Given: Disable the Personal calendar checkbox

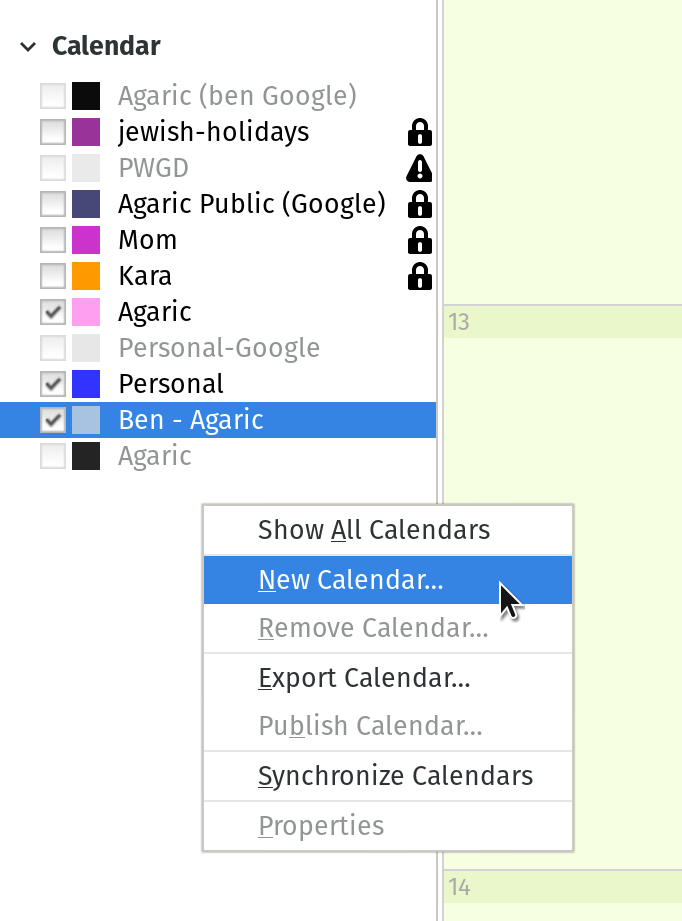Looking at the screenshot, I should pyautogui.click(x=52, y=383).
